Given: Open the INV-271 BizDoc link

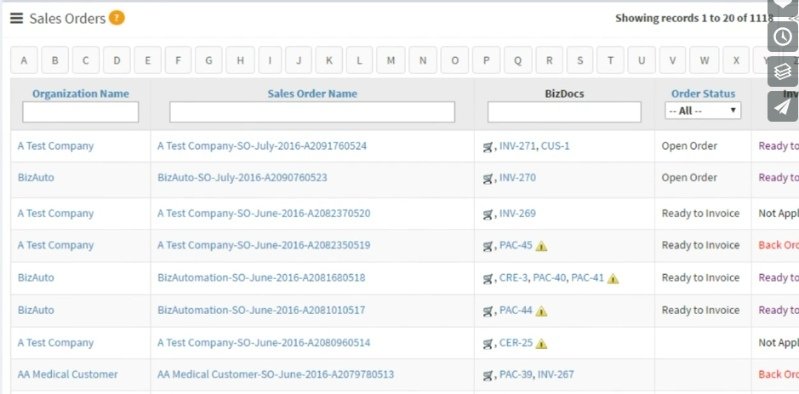Looking at the screenshot, I should [517, 146].
